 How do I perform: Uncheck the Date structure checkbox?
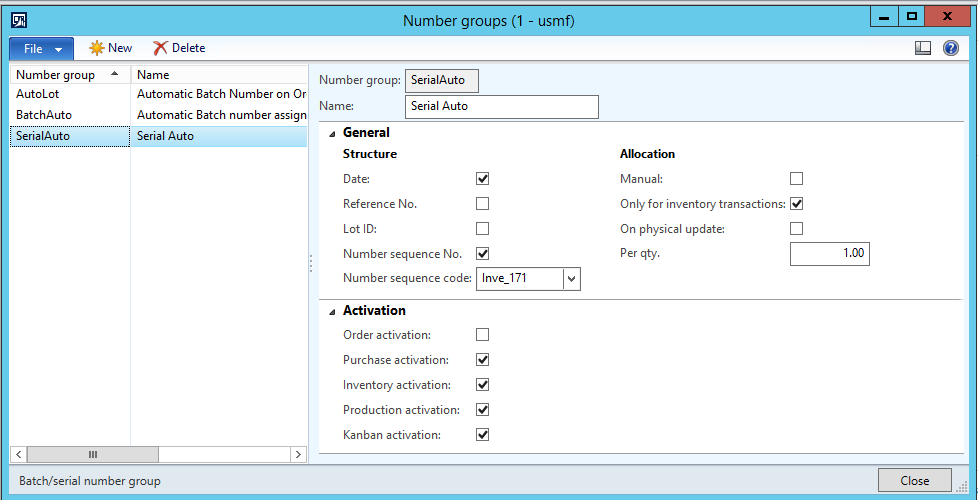[483, 179]
